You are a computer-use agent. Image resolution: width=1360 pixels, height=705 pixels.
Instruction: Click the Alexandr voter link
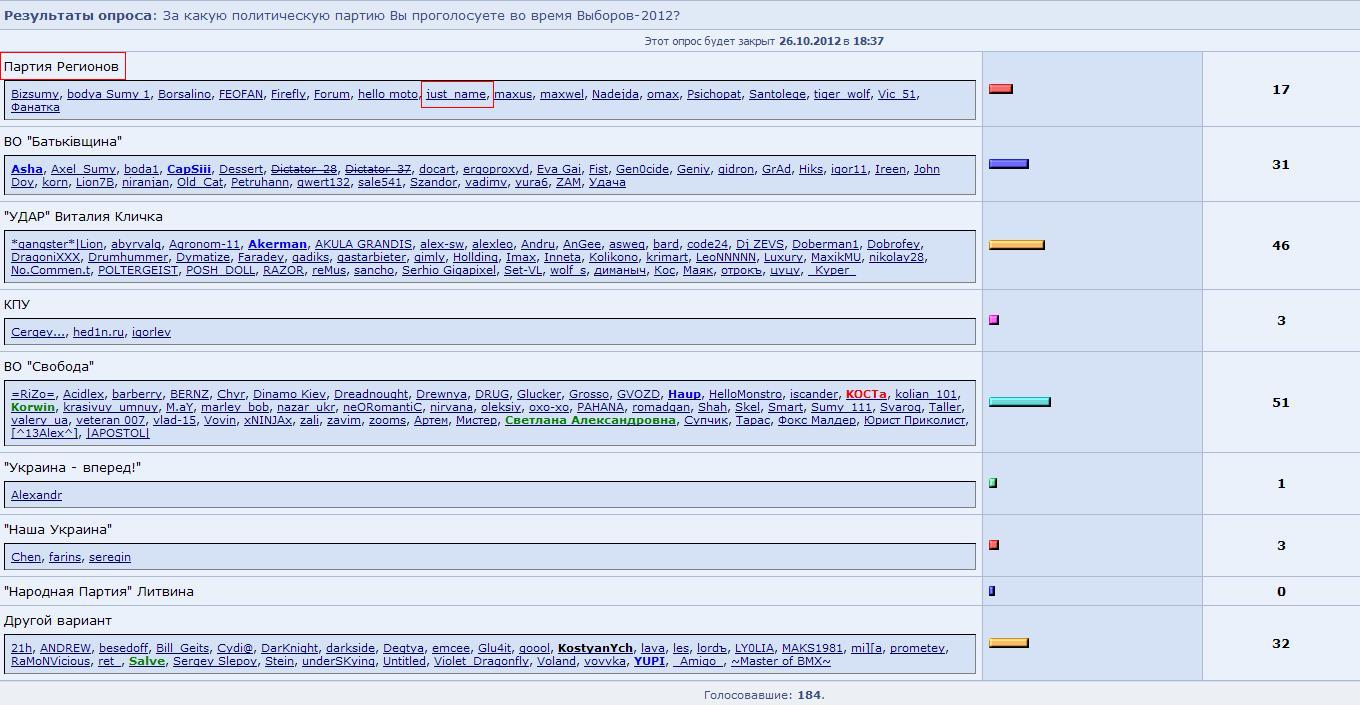36,495
